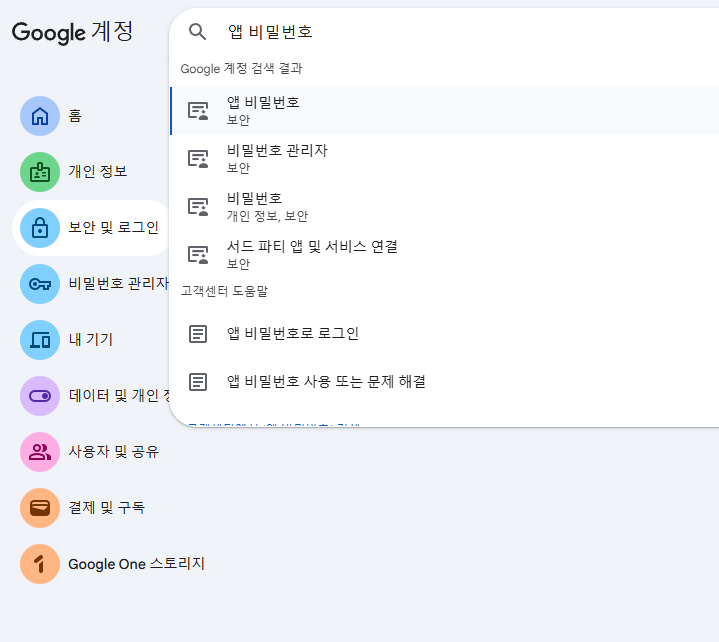Click the 개인 정보 ID card icon
The width and height of the screenshot is (719, 642).
[40, 172]
